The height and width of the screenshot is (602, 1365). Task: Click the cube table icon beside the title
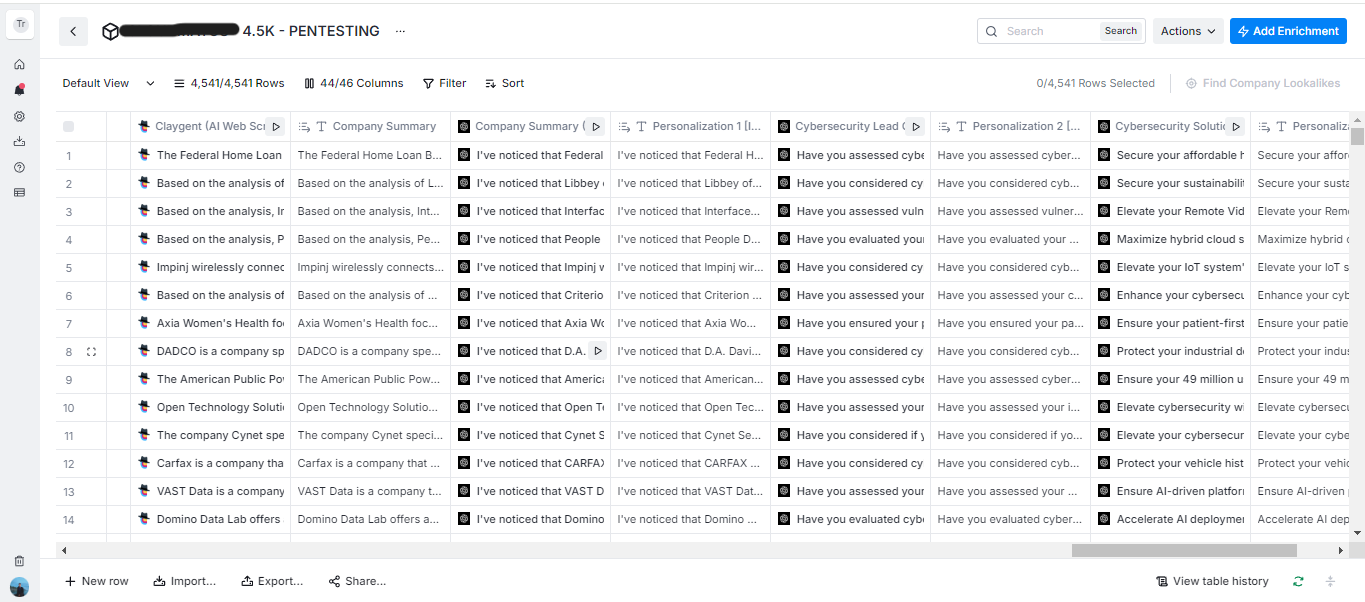(x=110, y=32)
